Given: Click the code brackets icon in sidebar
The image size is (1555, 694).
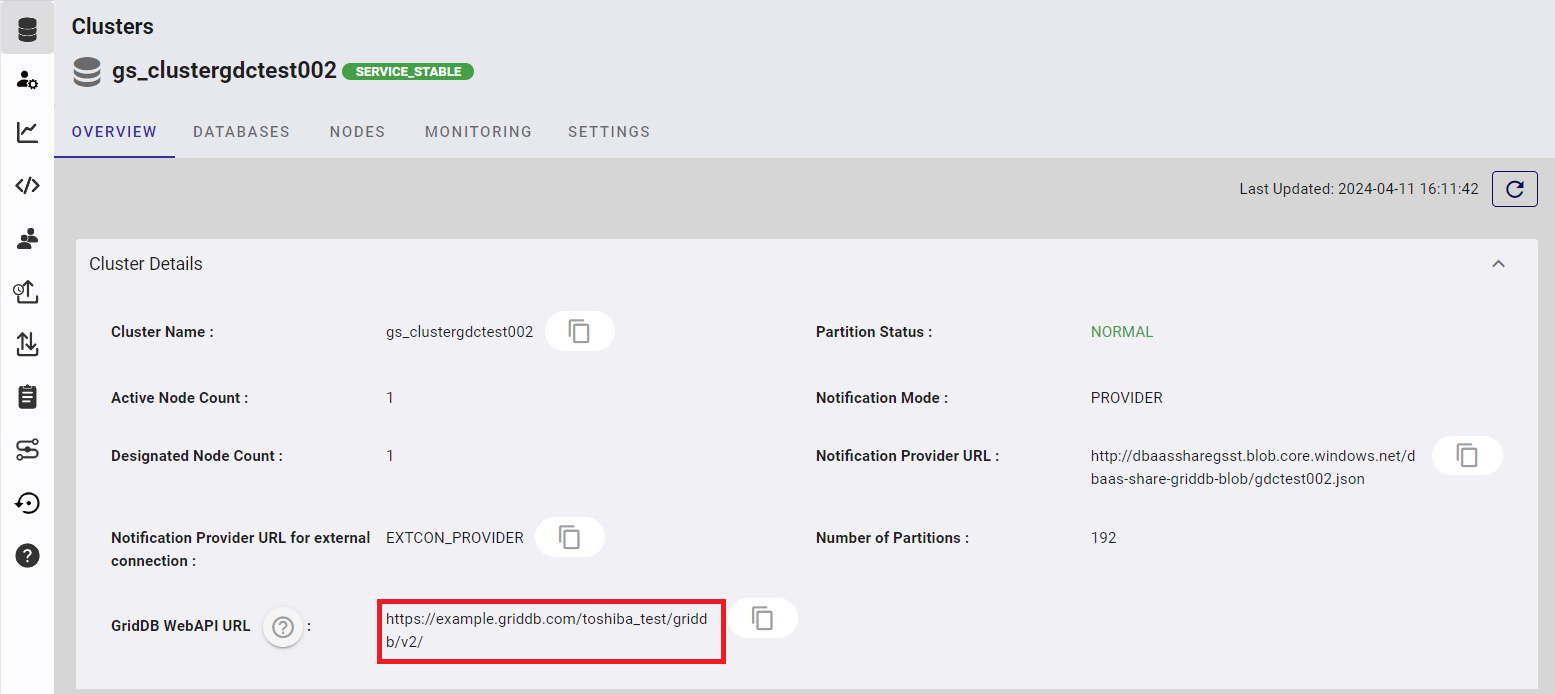Looking at the screenshot, I should tap(28, 185).
